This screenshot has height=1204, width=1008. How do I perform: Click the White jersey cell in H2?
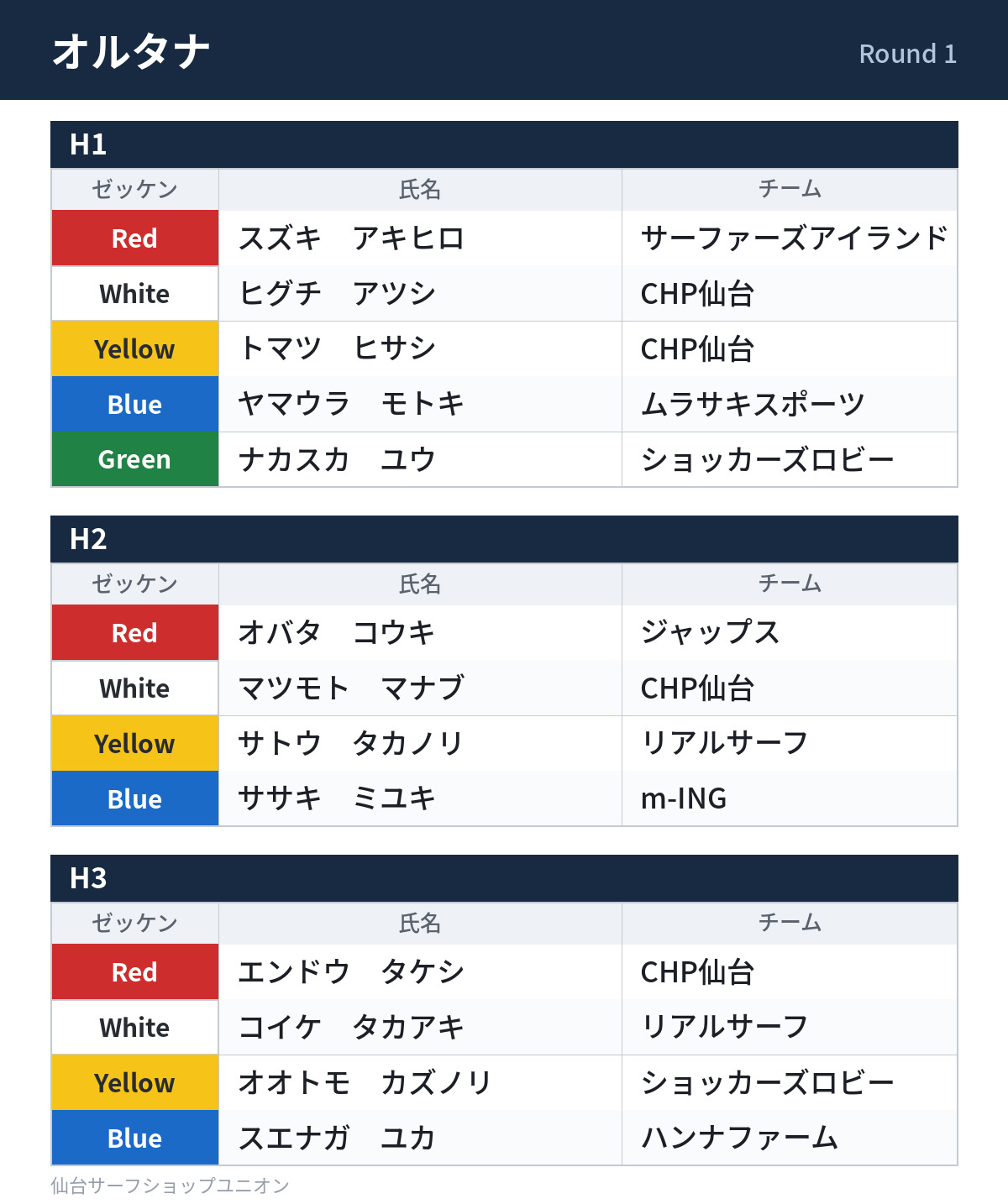pos(135,688)
